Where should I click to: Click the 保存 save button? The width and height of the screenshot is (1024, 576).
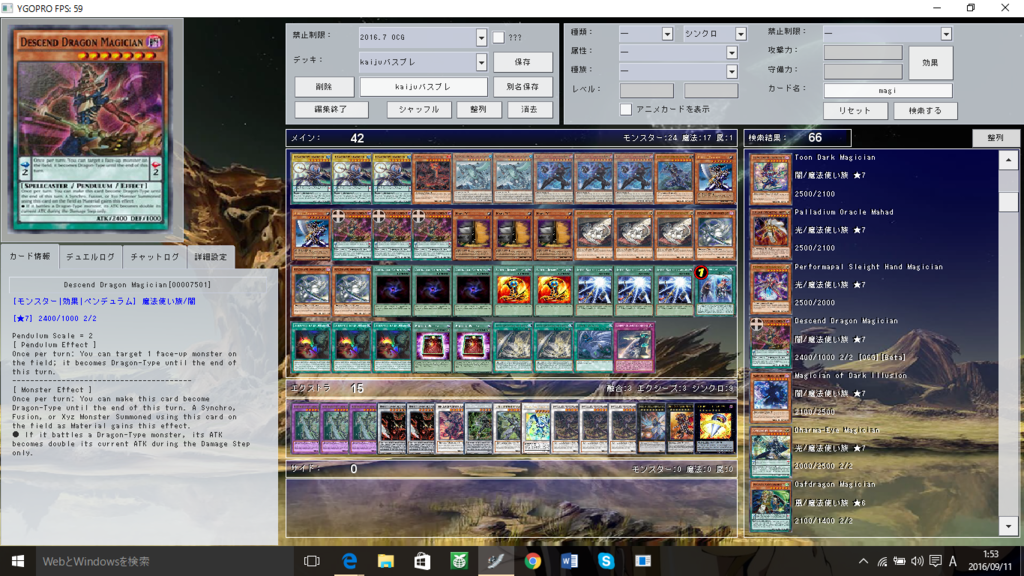(x=522, y=62)
